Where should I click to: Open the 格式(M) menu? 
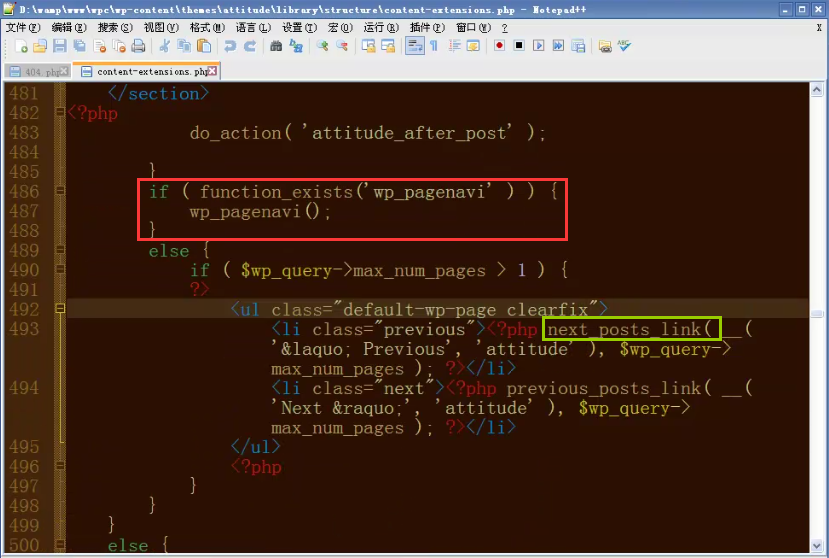pos(207,28)
